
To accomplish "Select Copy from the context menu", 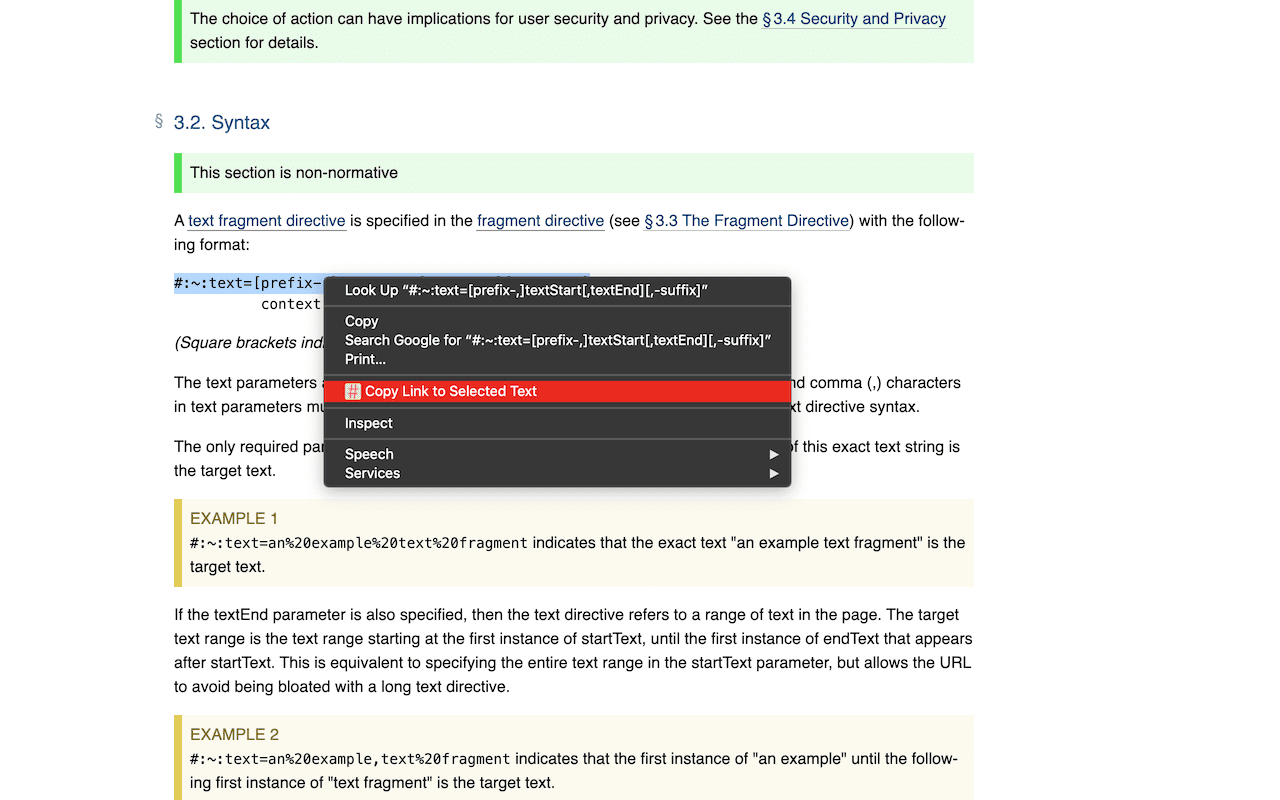I will click(361, 321).
